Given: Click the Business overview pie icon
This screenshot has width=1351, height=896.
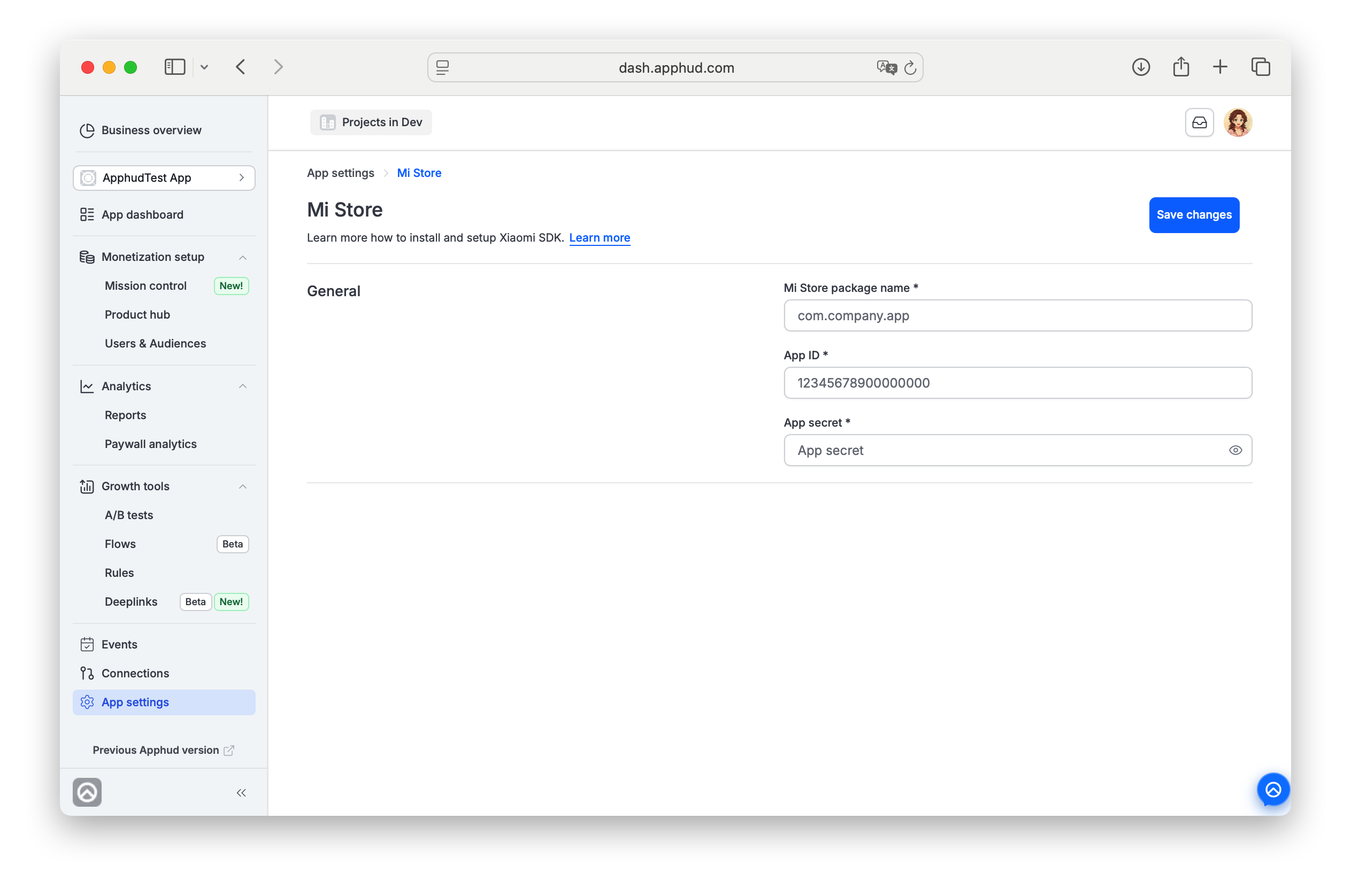Looking at the screenshot, I should coord(87,130).
